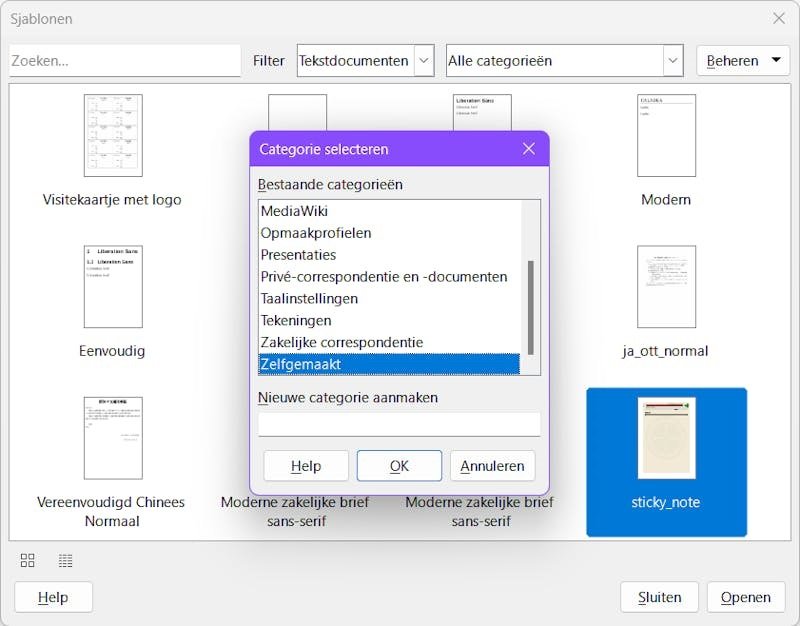Click Annuleren in category dialog

coord(492,465)
